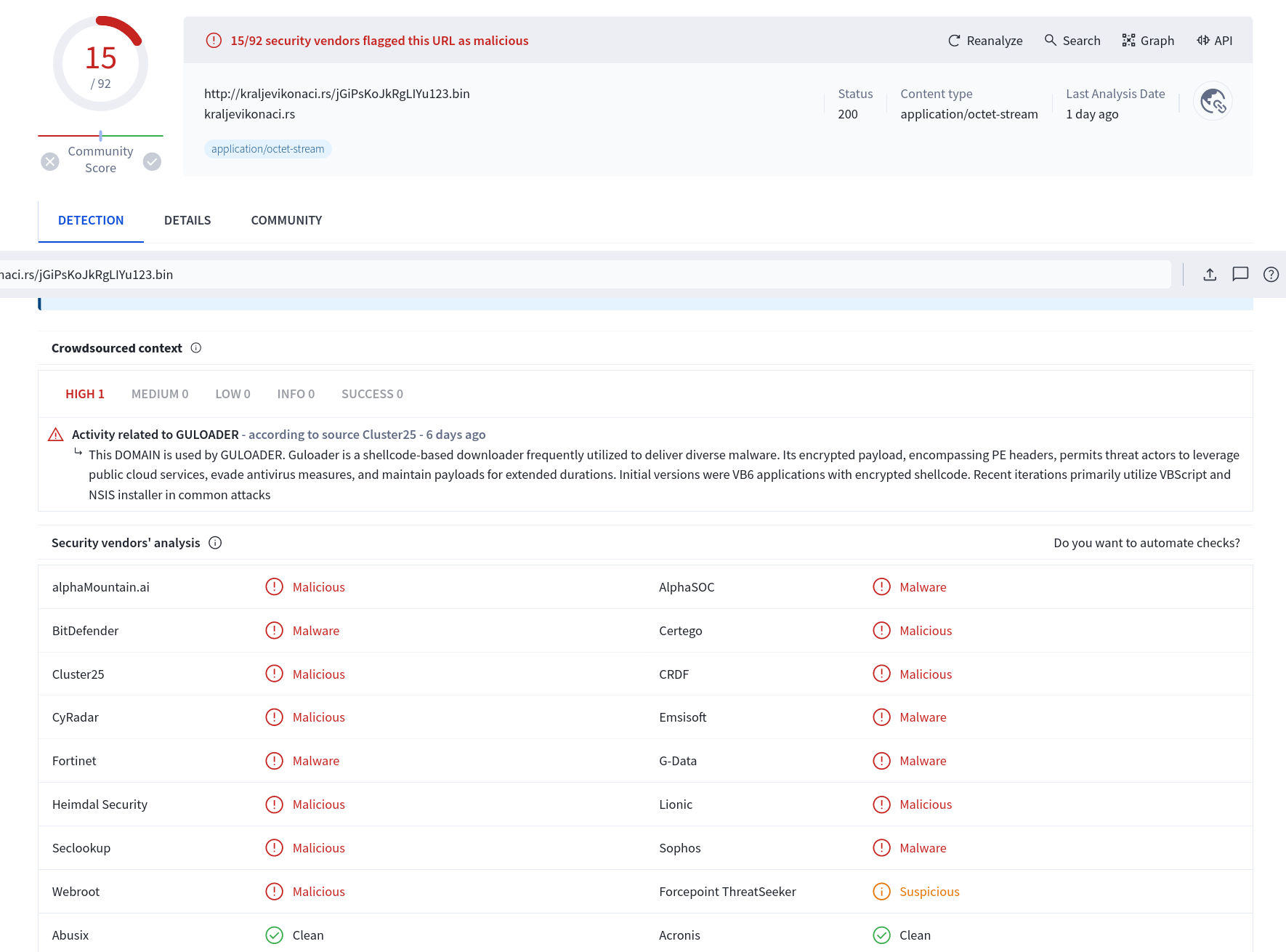1286x952 pixels.
Task: Click the Heimdal Security vendor name
Action: [100, 804]
